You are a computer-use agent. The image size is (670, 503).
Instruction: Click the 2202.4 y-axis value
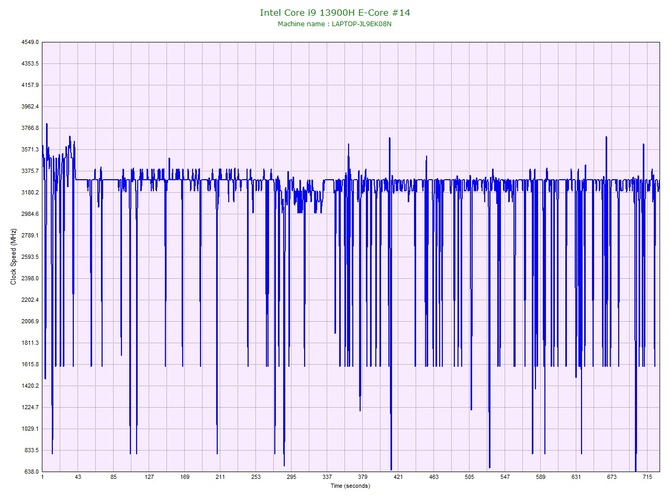click(30, 300)
